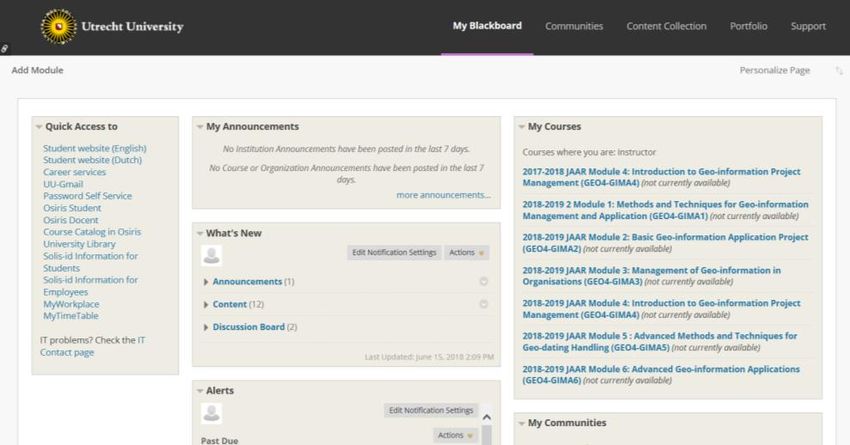The image size is (850, 445).
Task: Open the Support tab
Action: (808, 26)
